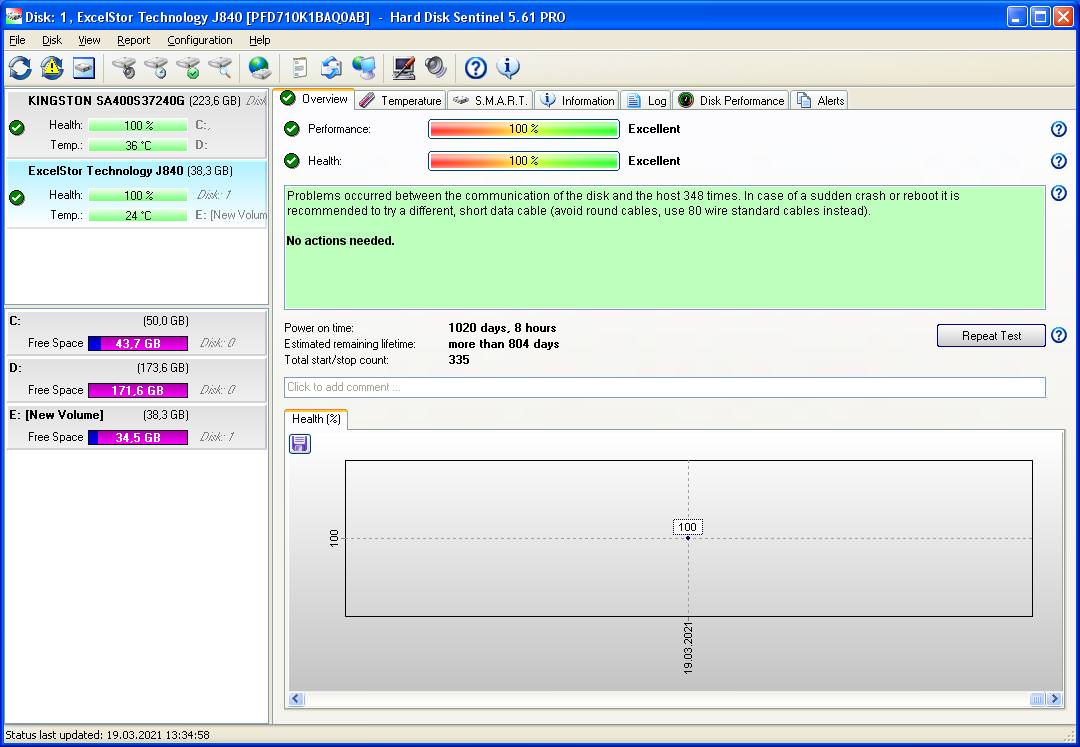The height and width of the screenshot is (747, 1080).
Task: Click the C: free space 43,7 GB bar
Action: coord(138,343)
